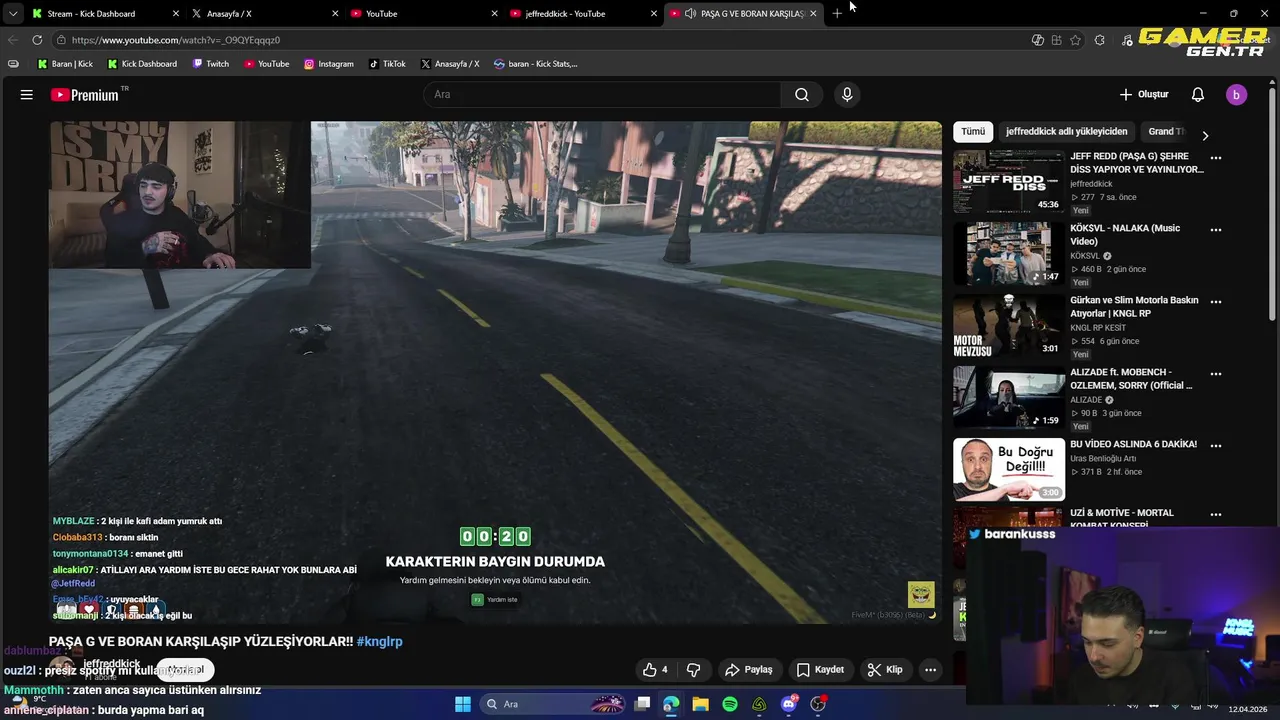Open options menu for UZİ & MOTİVE video
This screenshot has width=1280, height=720.
click(1216, 515)
